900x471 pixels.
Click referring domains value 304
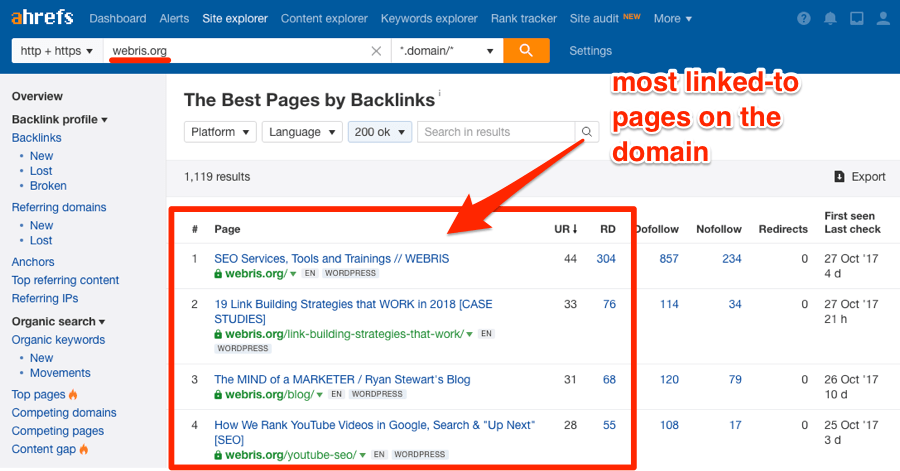click(606, 259)
